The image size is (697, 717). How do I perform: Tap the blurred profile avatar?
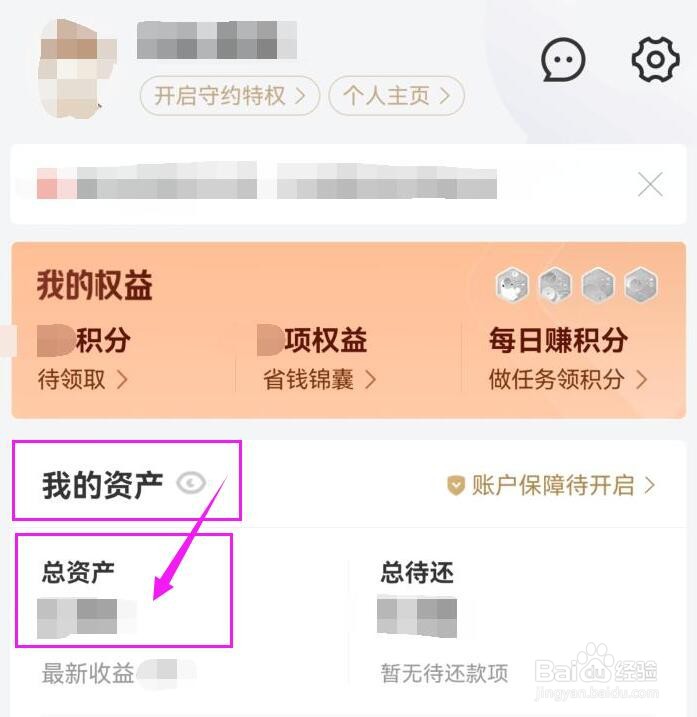click(77, 69)
